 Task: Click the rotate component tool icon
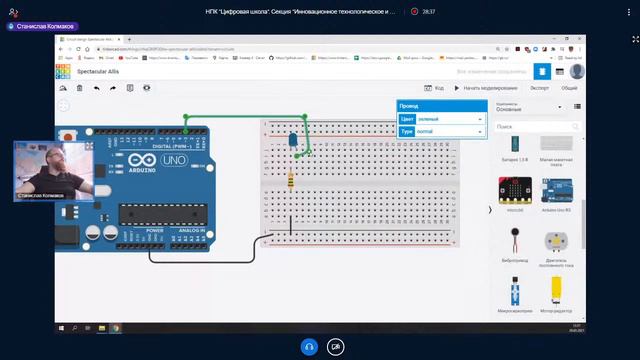click(63, 88)
